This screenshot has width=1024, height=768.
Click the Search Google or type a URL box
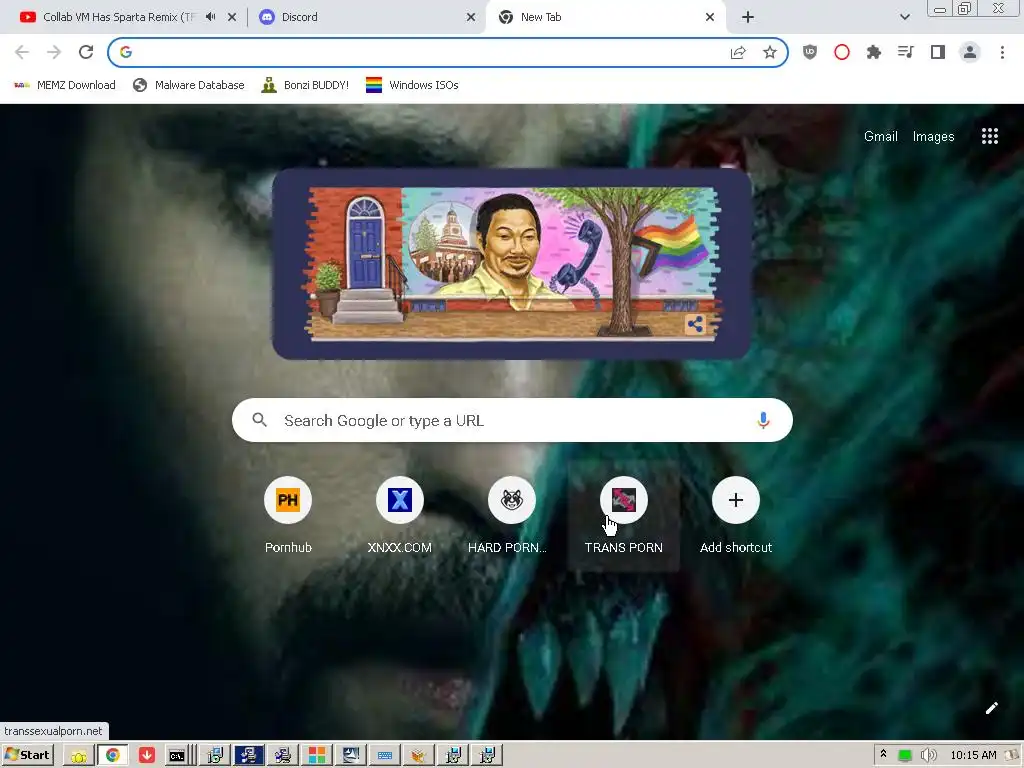(x=513, y=420)
